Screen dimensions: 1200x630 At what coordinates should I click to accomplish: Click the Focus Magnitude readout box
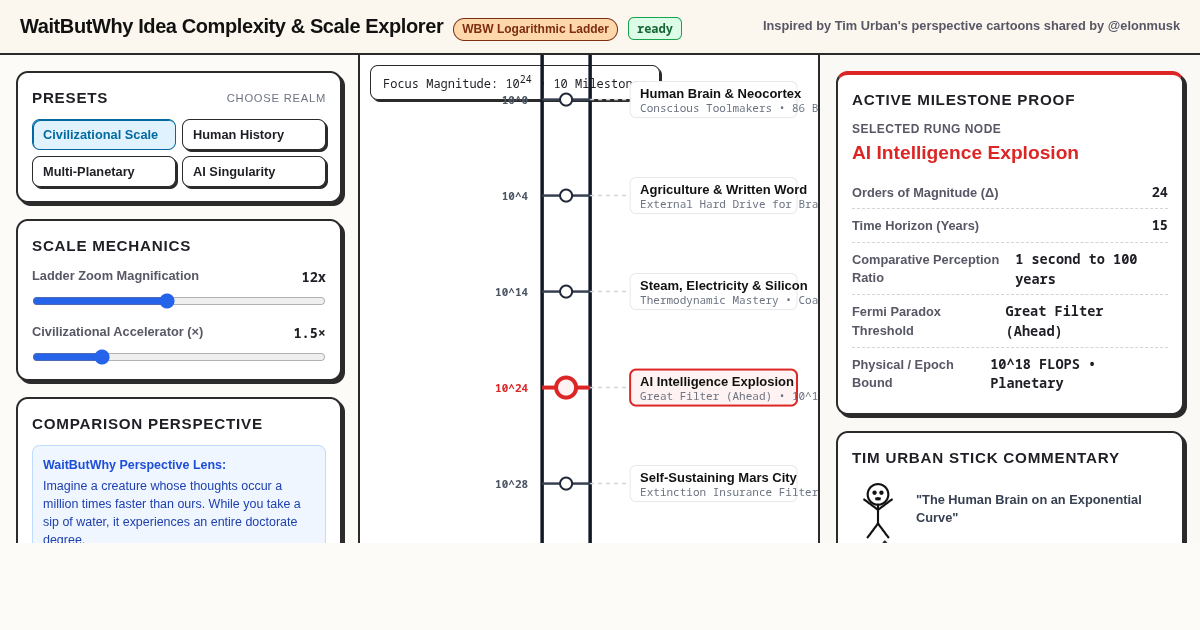tap(515, 83)
